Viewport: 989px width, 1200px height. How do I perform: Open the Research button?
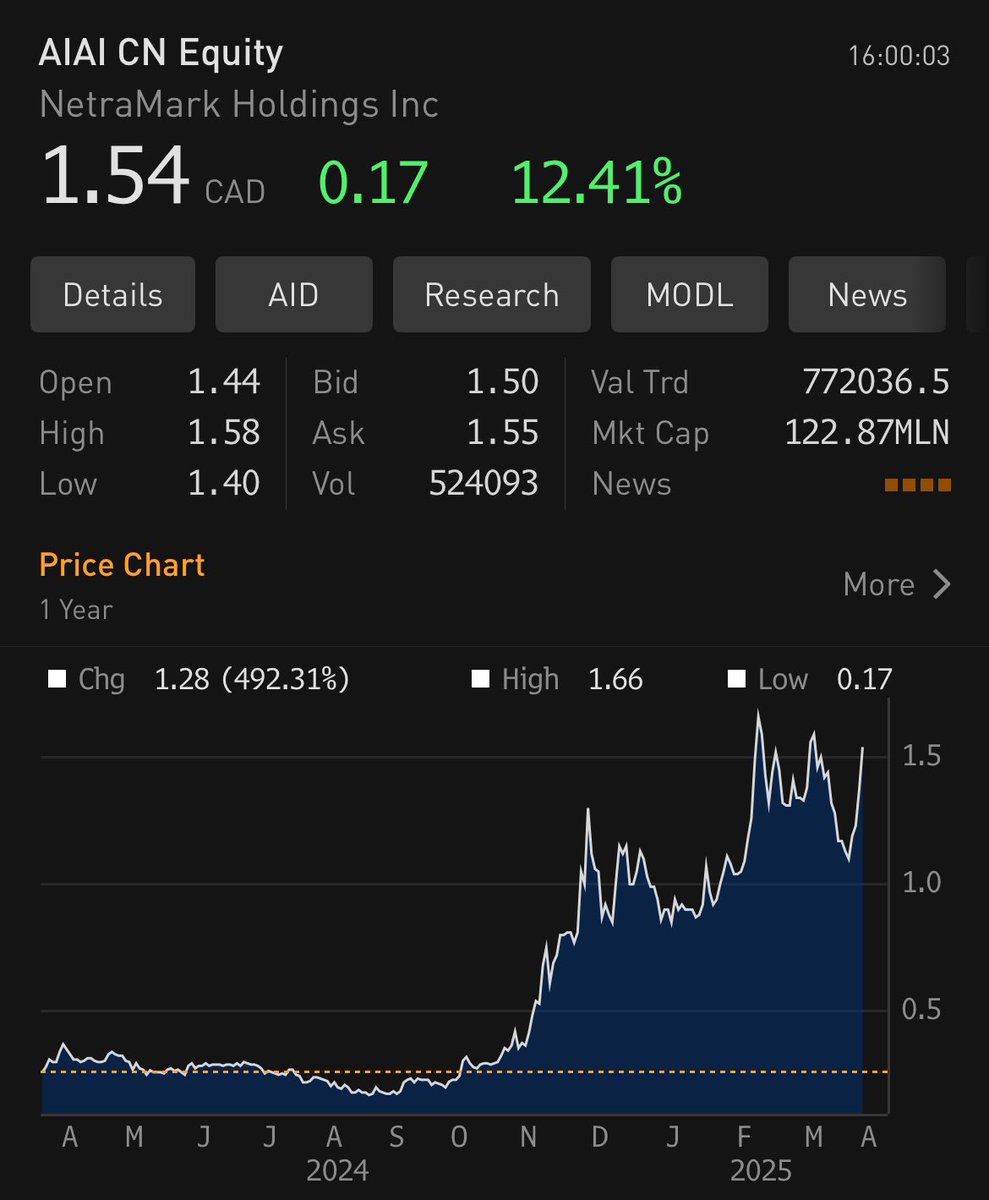point(492,295)
